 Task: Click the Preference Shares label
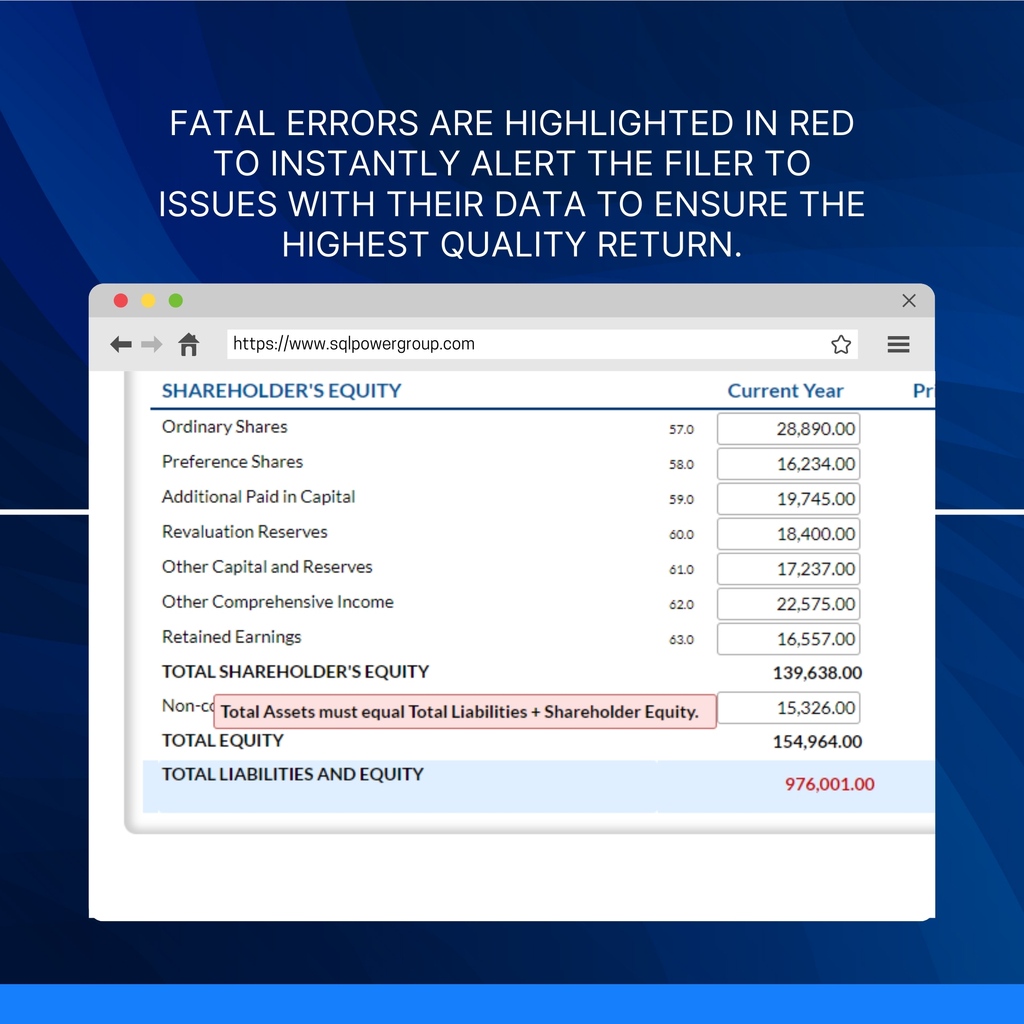click(x=232, y=462)
